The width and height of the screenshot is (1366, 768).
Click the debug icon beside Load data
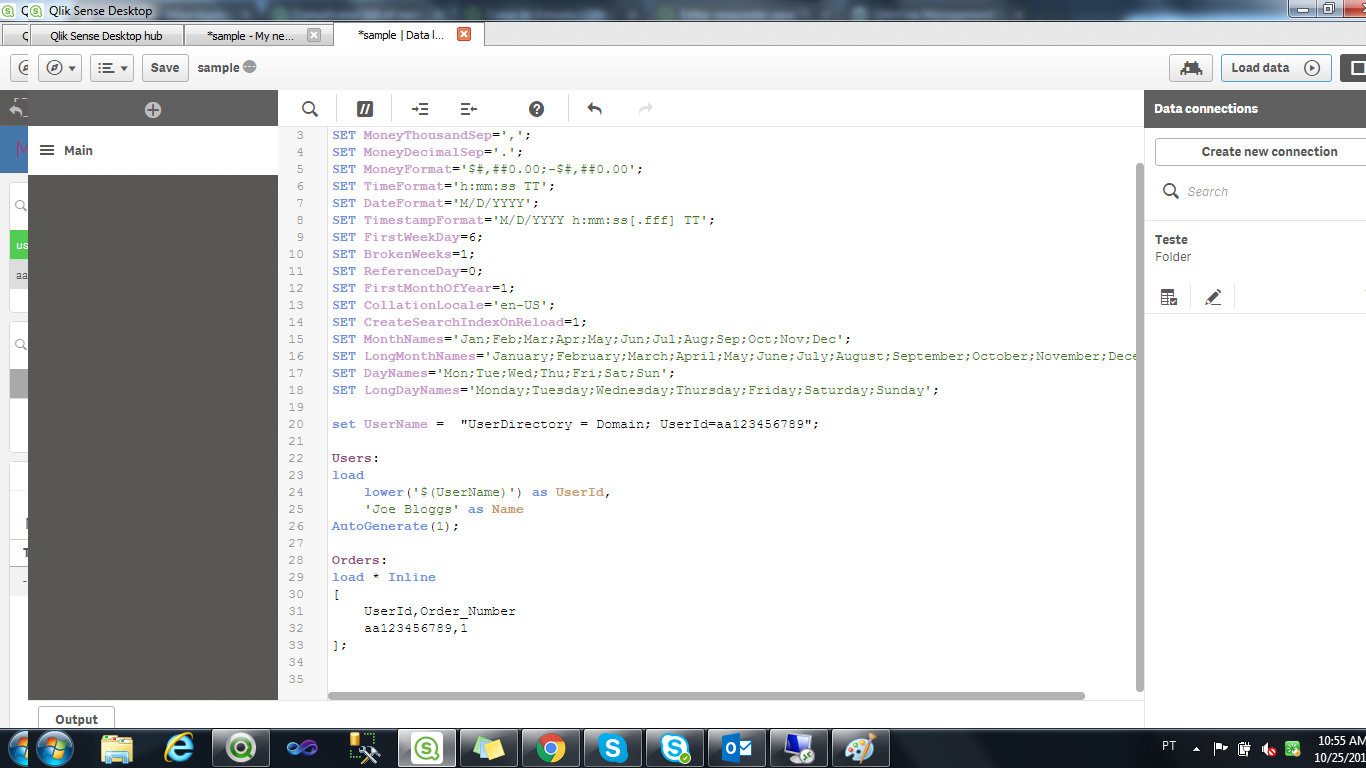(x=1190, y=68)
